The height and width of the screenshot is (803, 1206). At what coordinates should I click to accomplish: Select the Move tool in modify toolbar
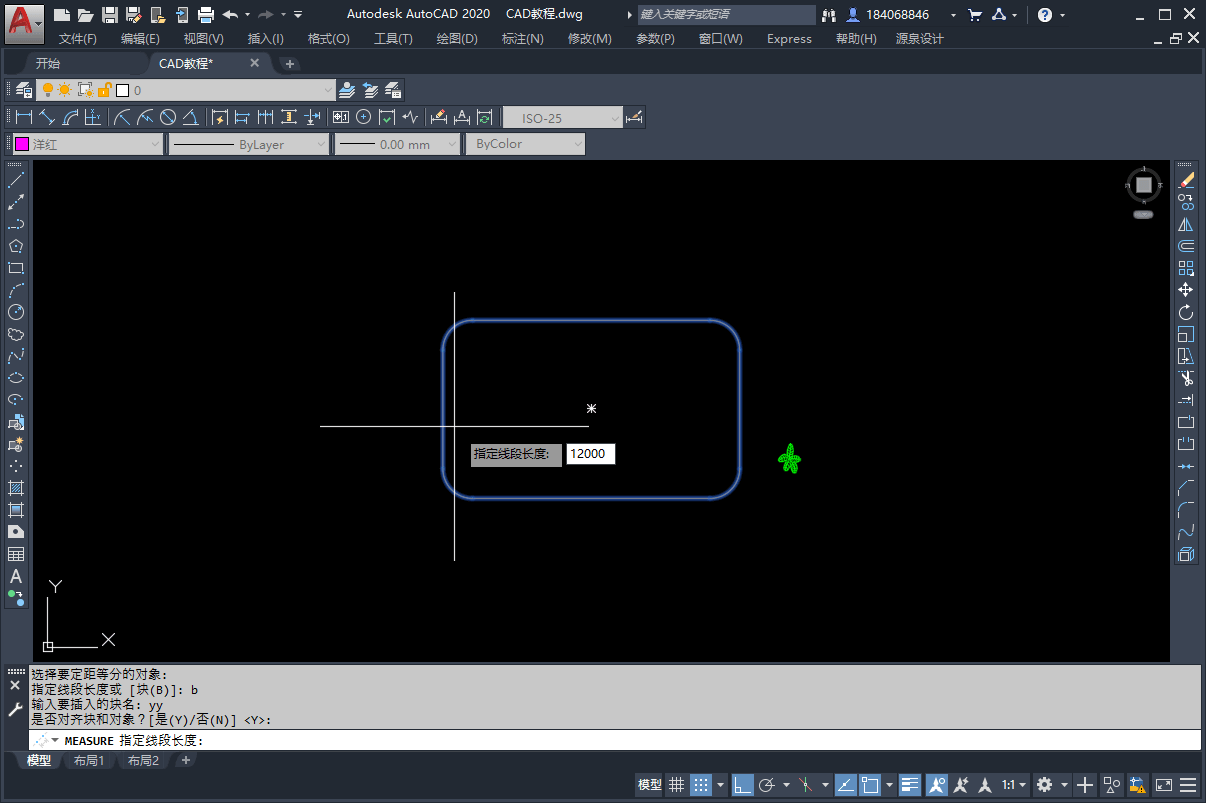point(1186,290)
